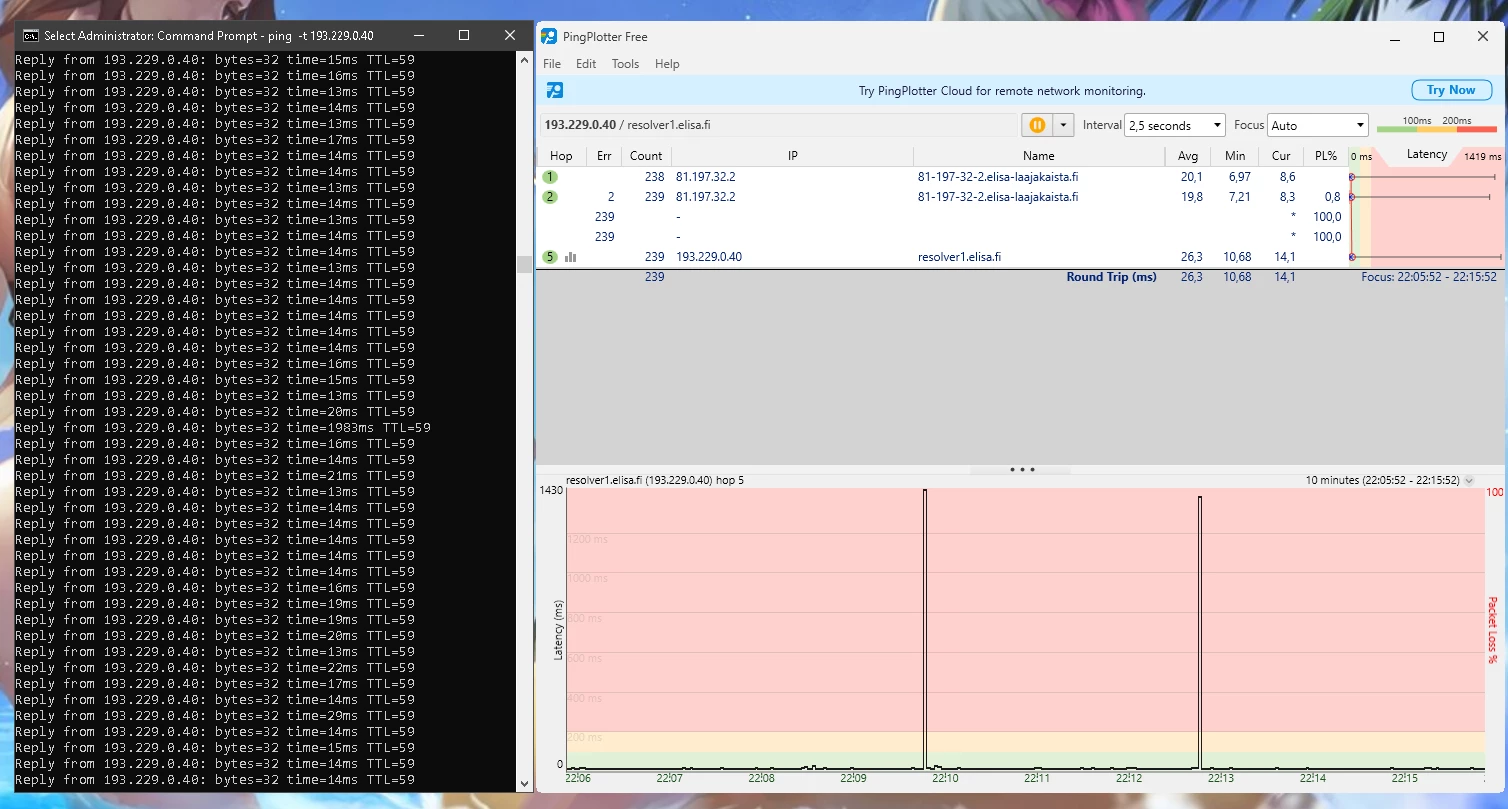Click the Cur column header
The height and width of the screenshot is (809, 1508).
point(1282,156)
